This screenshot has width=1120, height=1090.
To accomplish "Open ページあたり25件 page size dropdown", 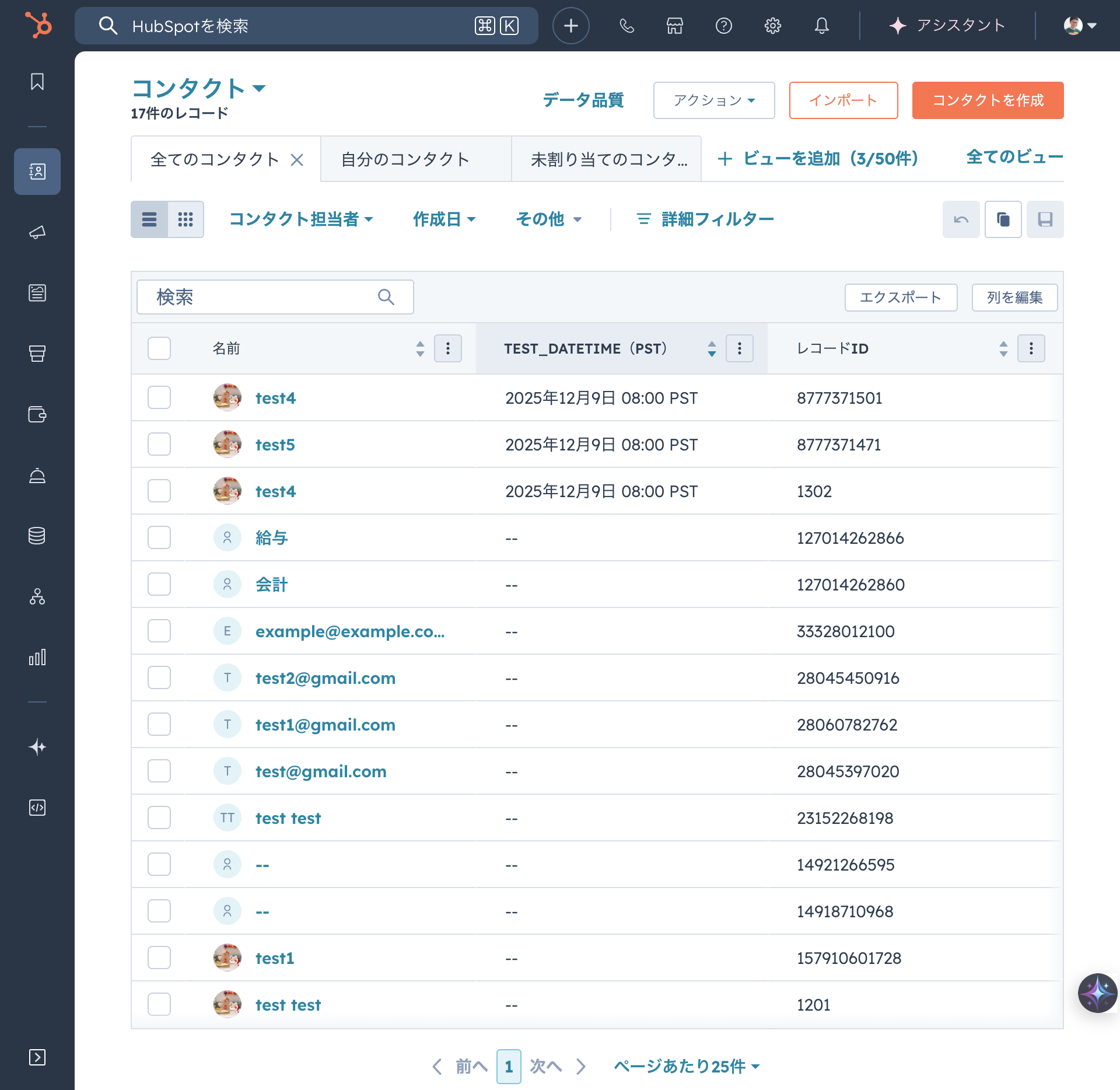I will point(687,1066).
